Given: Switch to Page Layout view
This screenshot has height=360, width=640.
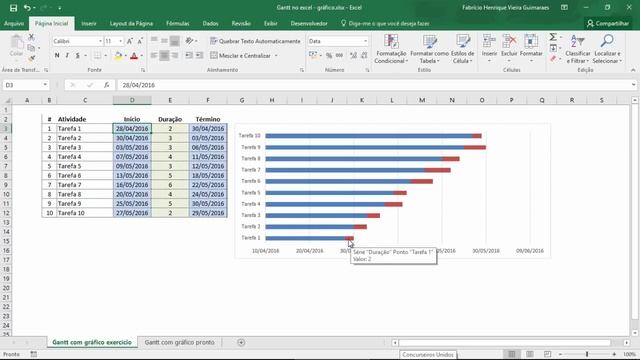Looking at the screenshot, I should click(530, 354).
